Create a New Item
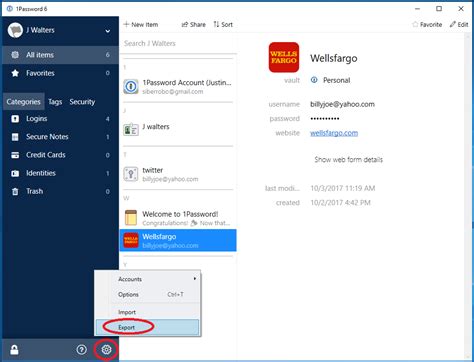 pos(141,24)
